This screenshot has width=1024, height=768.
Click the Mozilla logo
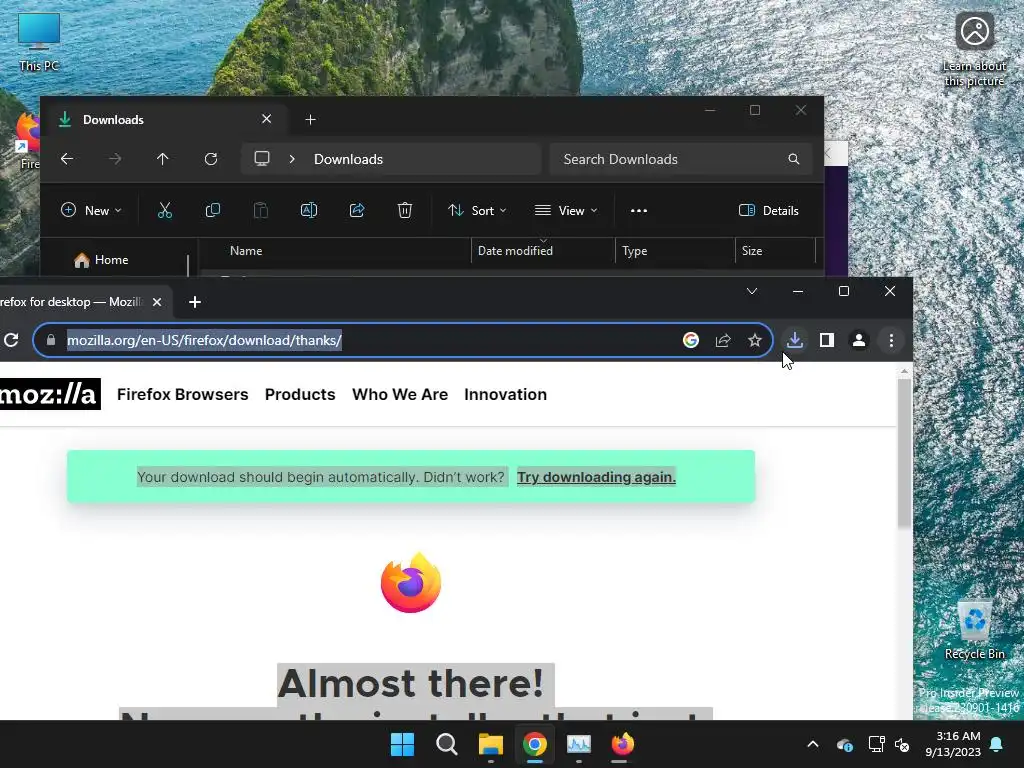point(50,394)
